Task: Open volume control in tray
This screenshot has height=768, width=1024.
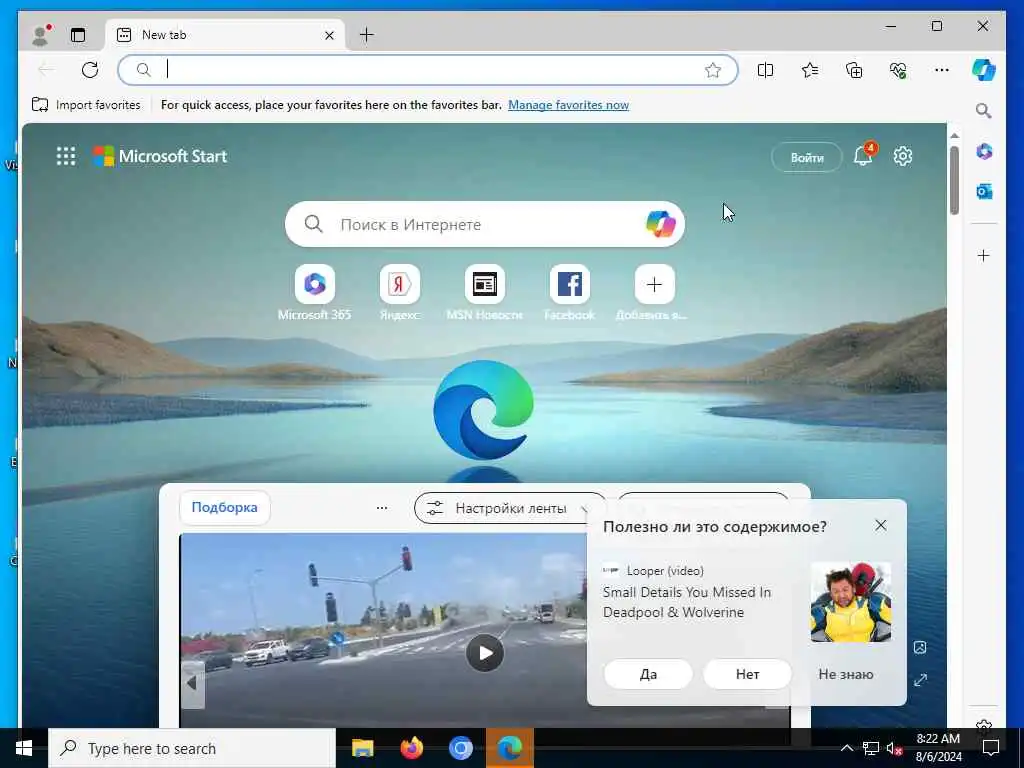Action: pyautogui.click(x=895, y=748)
